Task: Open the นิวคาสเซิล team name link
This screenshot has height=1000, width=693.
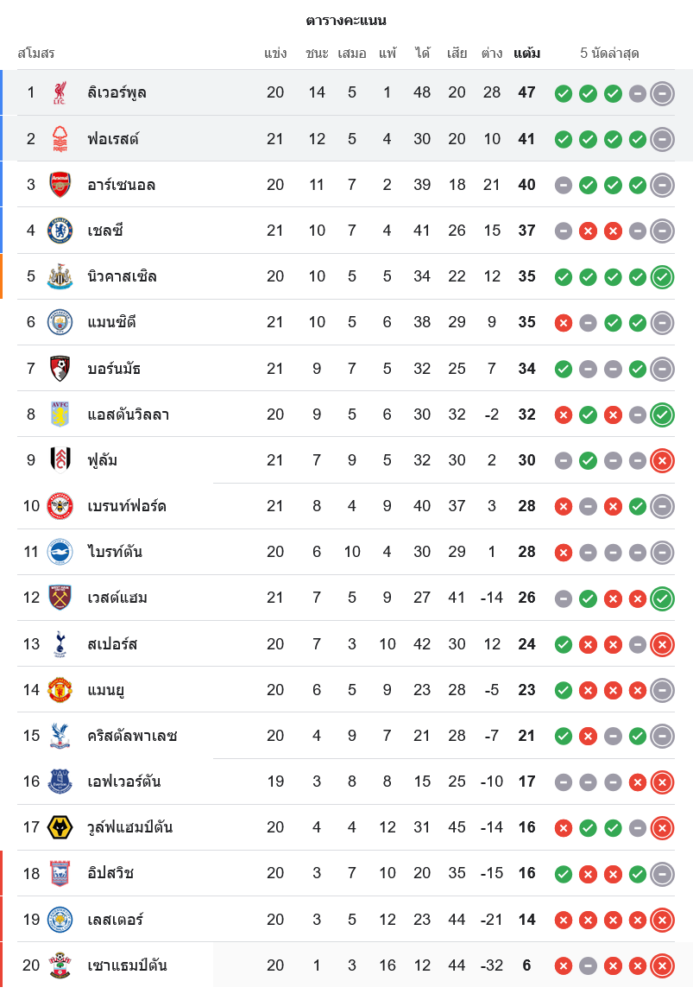Action: pos(121,277)
